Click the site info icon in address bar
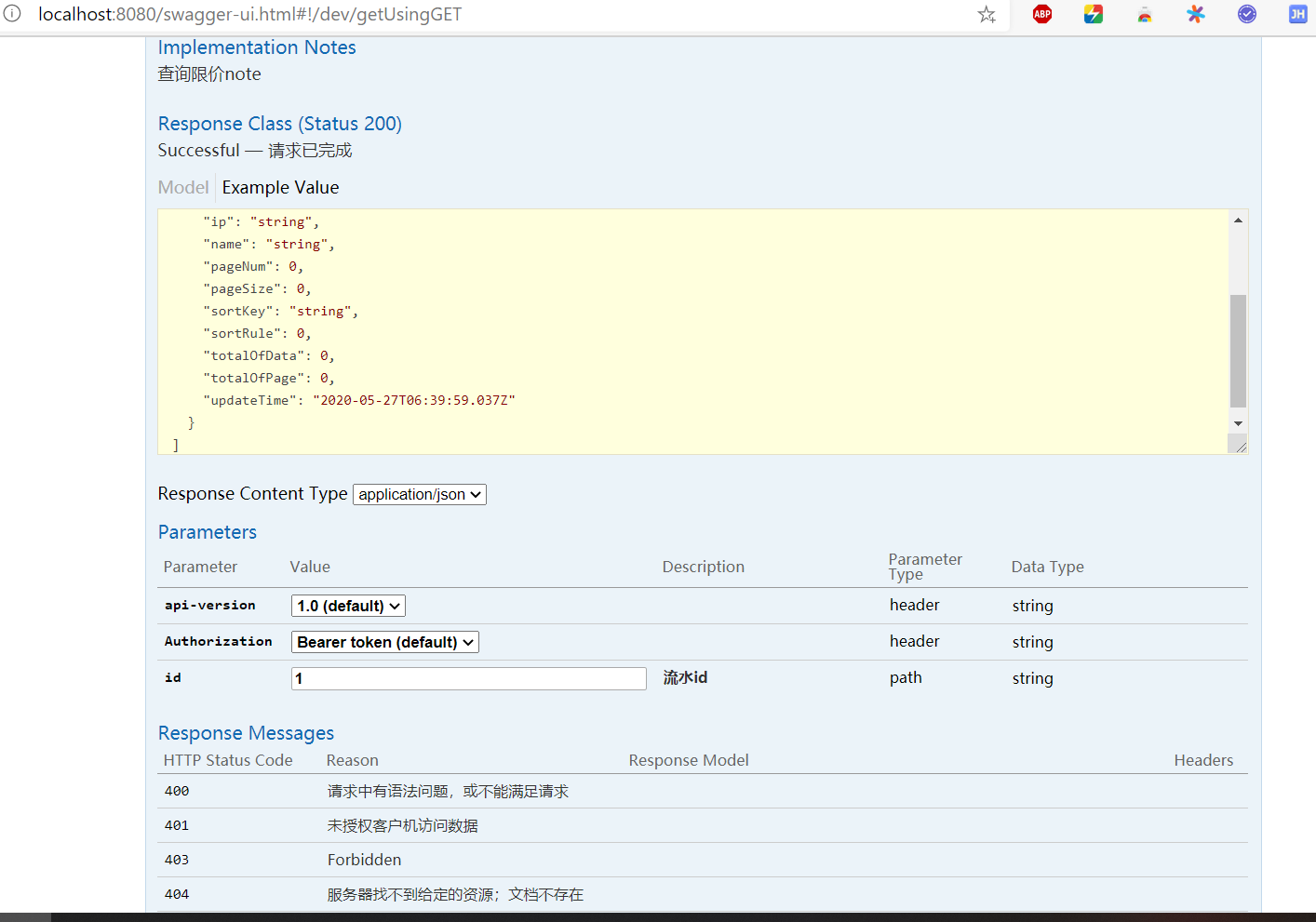Screen dimensions: 1316x922 (x=11, y=14)
